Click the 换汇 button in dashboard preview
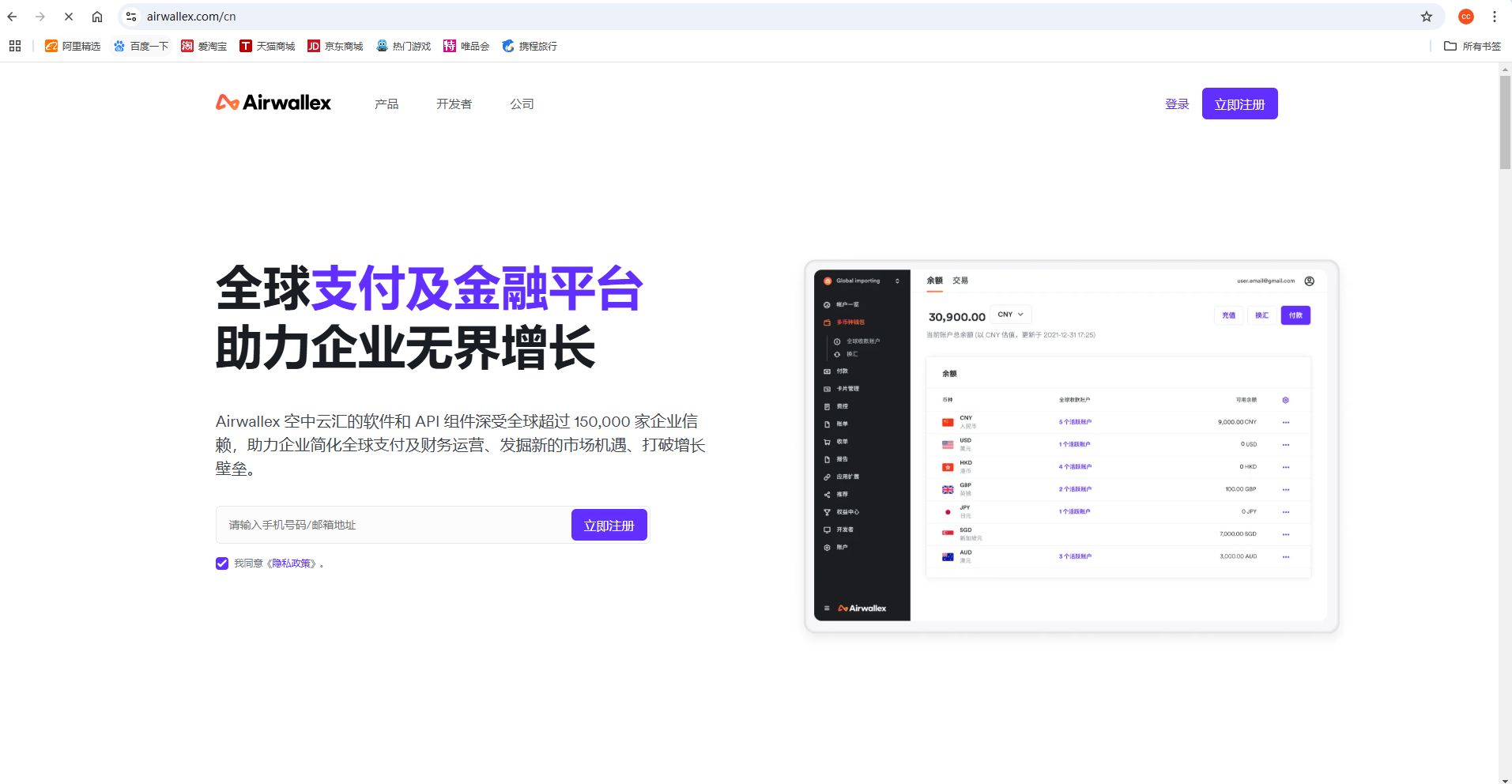1512x784 pixels. click(x=1261, y=315)
